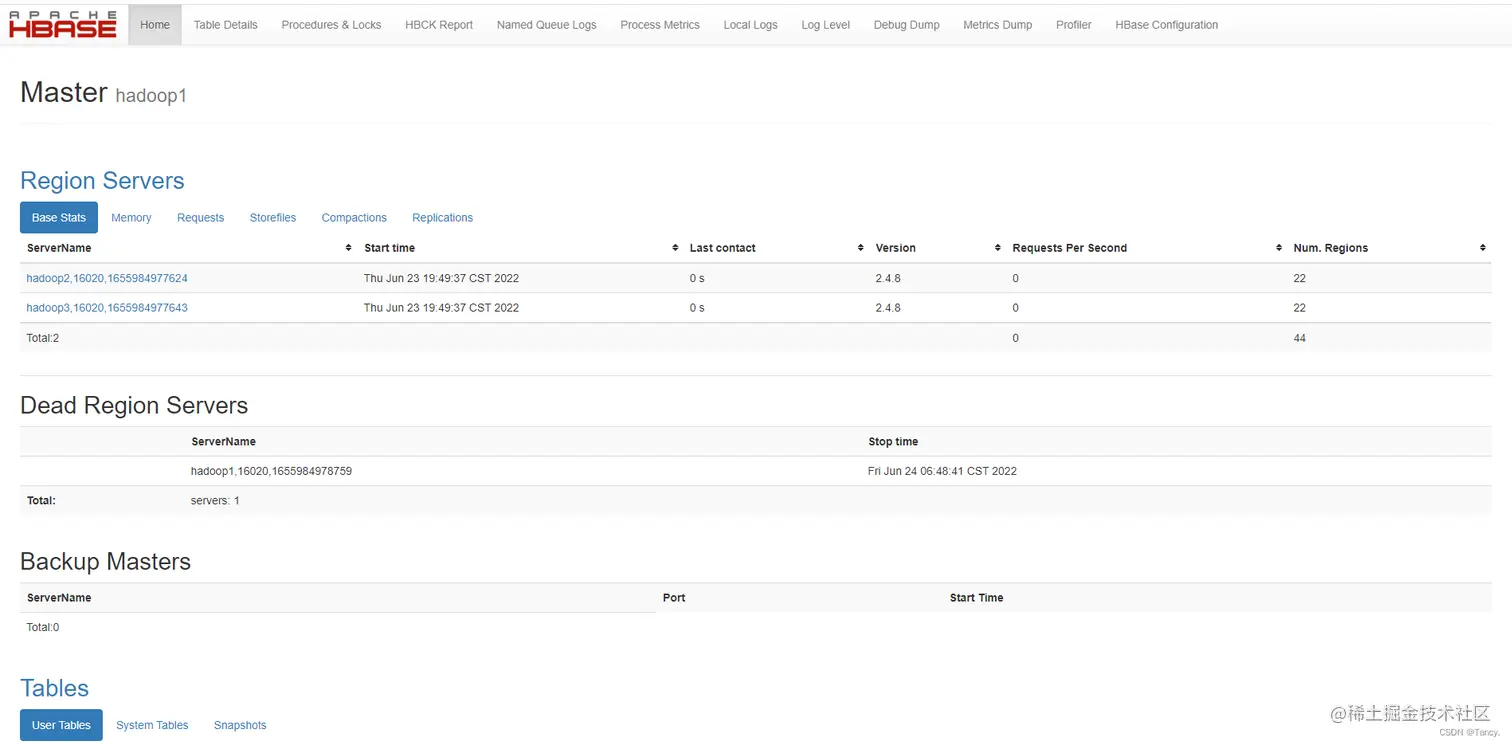Select the User Tables tab
Screen dimensions: 1512x745
61,725
